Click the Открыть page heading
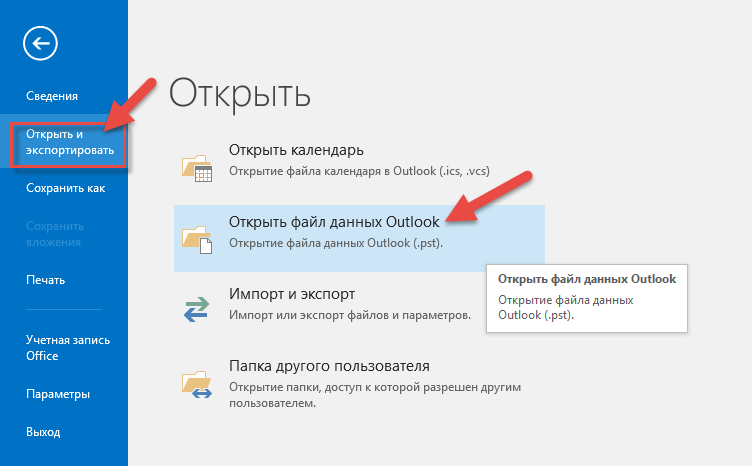The height and width of the screenshot is (466, 752). click(x=239, y=93)
